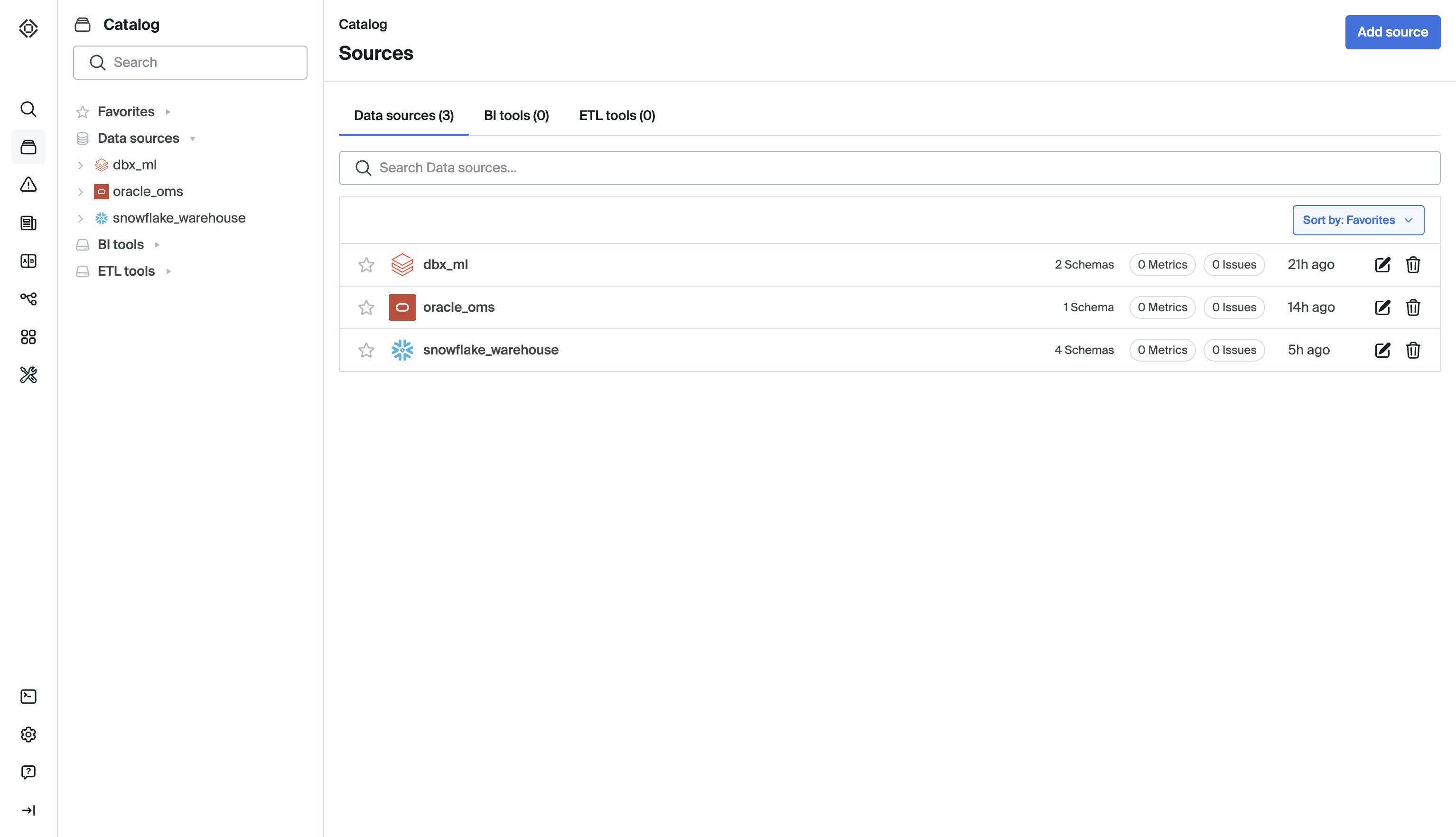This screenshot has height=837, width=1456.
Task: Click the search magnifier icon in sidebar
Action: click(28, 109)
